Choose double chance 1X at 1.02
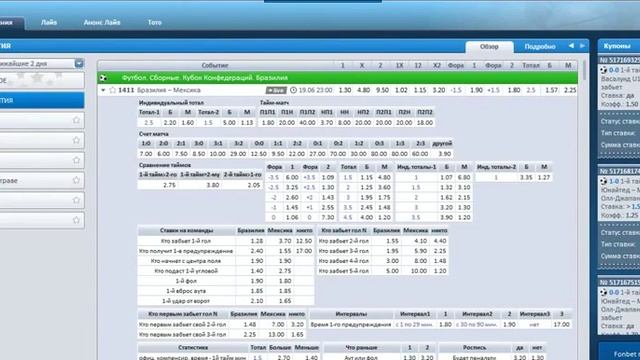Viewport: 640px width, 360px height. 401,90
